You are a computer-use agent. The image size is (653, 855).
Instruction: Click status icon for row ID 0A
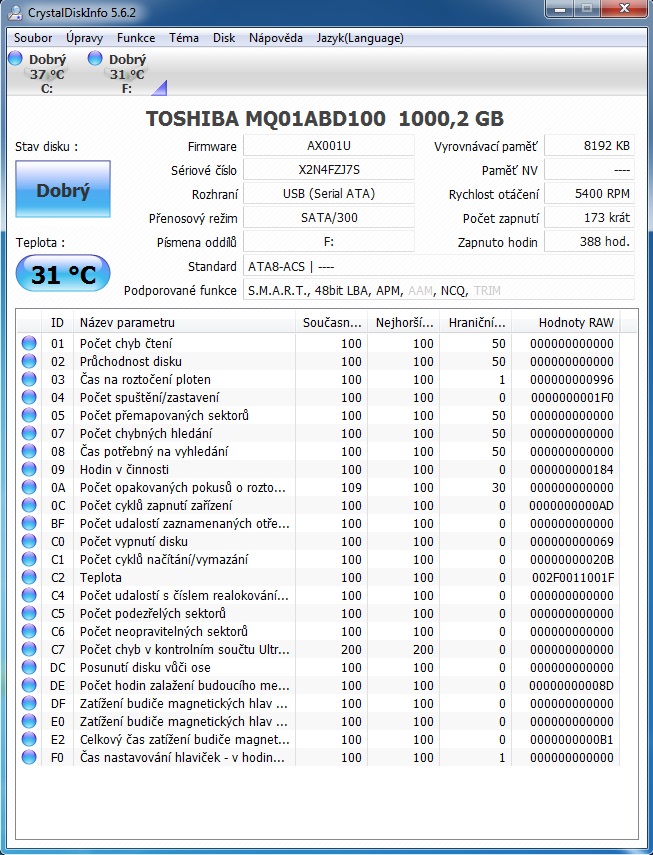pyautogui.click(x=29, y=487)
